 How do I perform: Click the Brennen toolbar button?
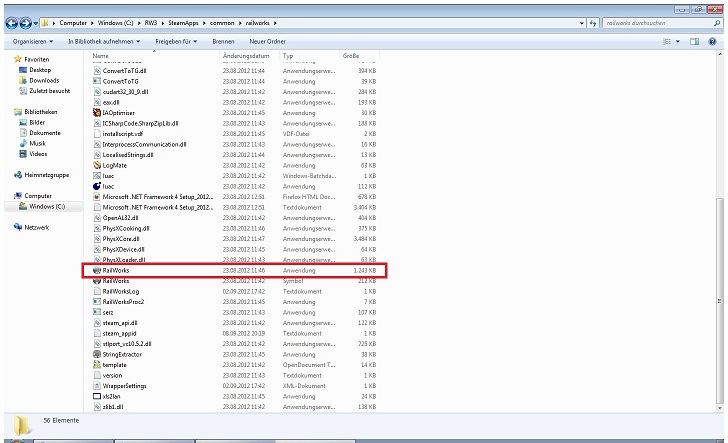click(222, 41)
